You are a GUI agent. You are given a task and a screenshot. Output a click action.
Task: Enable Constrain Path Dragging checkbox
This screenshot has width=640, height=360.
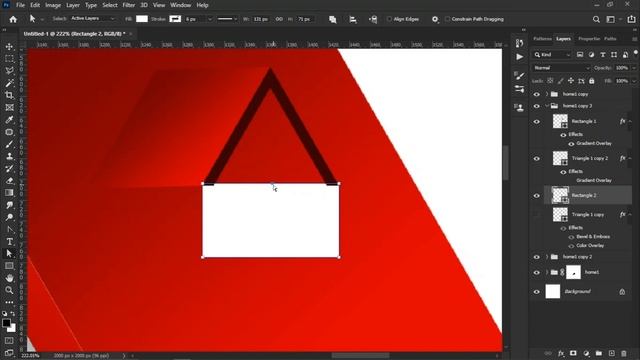coord(447,19)
